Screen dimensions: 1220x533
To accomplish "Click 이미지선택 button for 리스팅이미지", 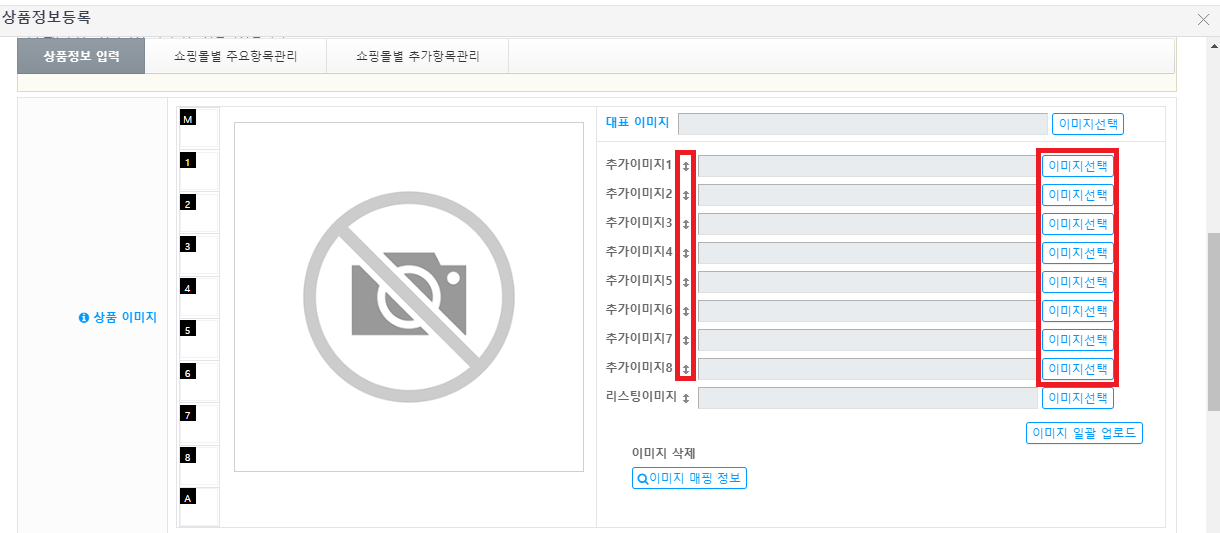I will tap(1078, 398).
